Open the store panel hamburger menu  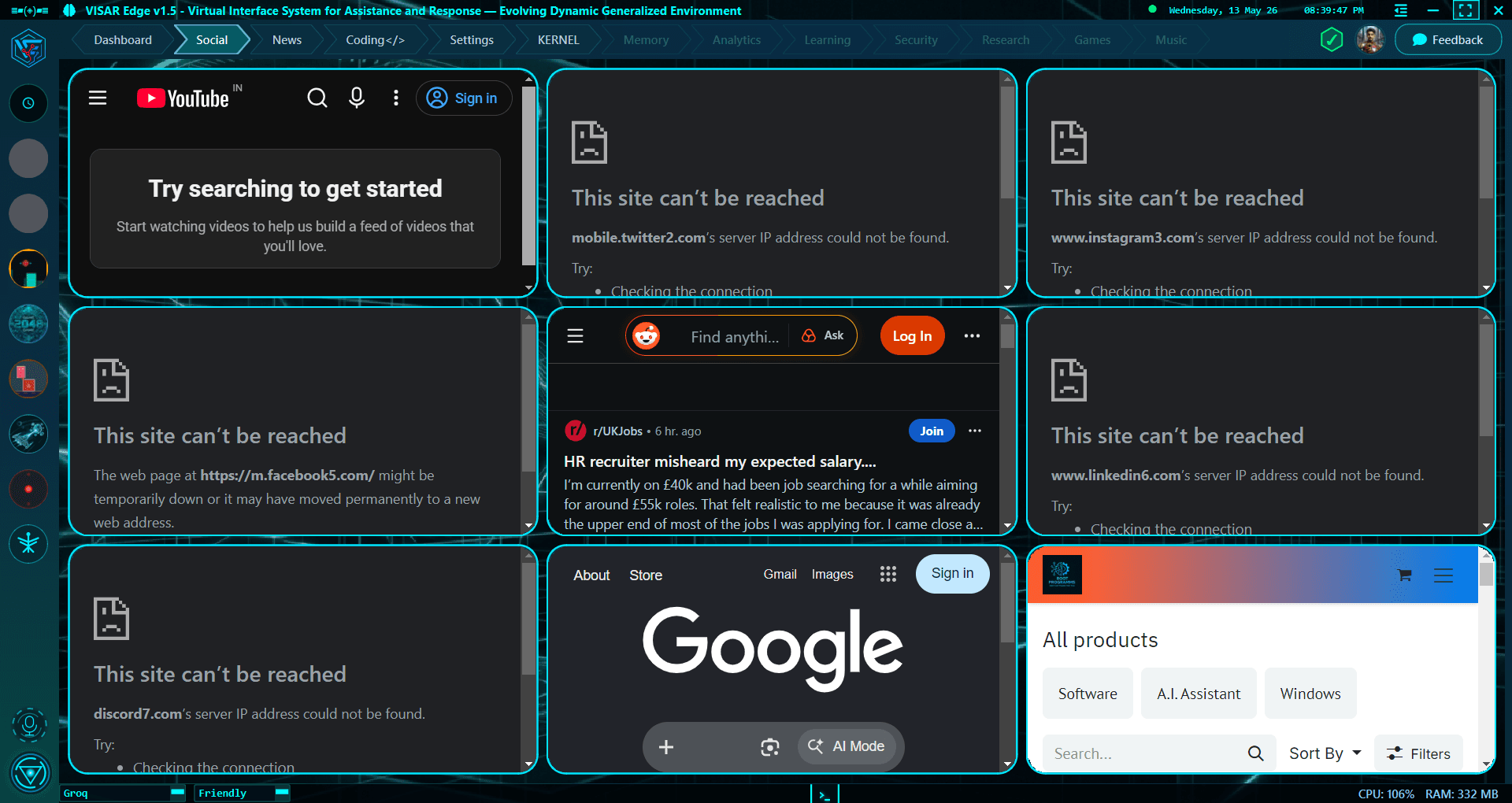pyautogui.click(x=1443, y=575)
